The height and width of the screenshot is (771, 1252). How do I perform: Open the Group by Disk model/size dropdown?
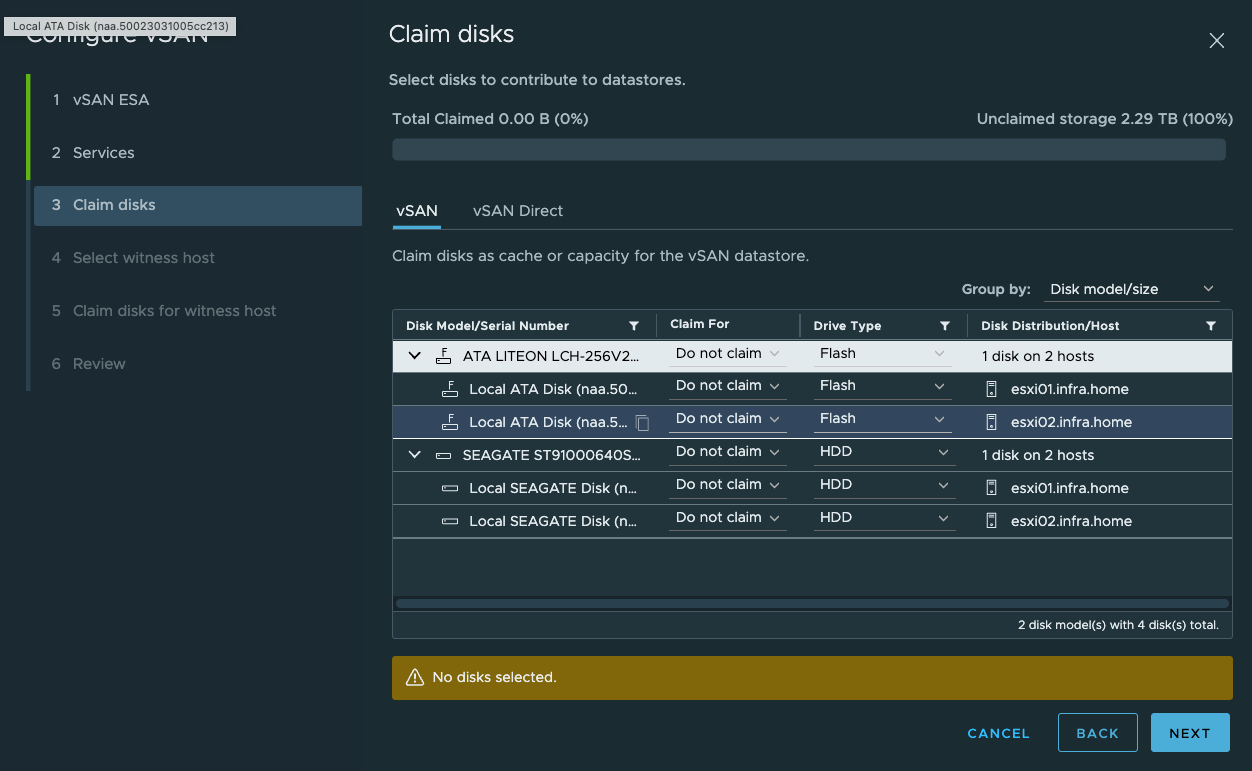click(x=1131, y=289)
